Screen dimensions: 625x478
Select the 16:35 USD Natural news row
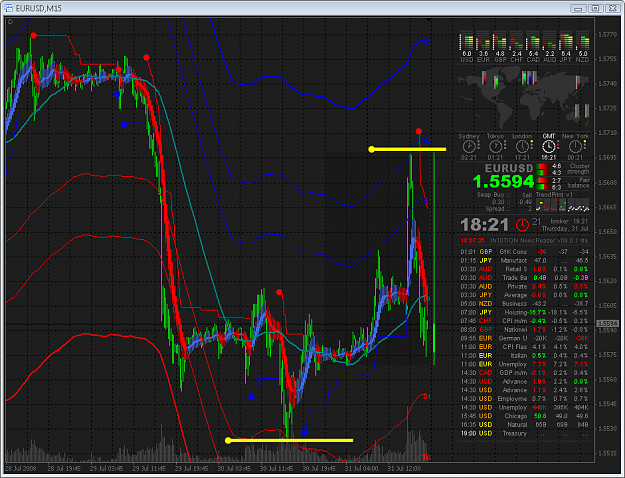(x=524, y=425)
